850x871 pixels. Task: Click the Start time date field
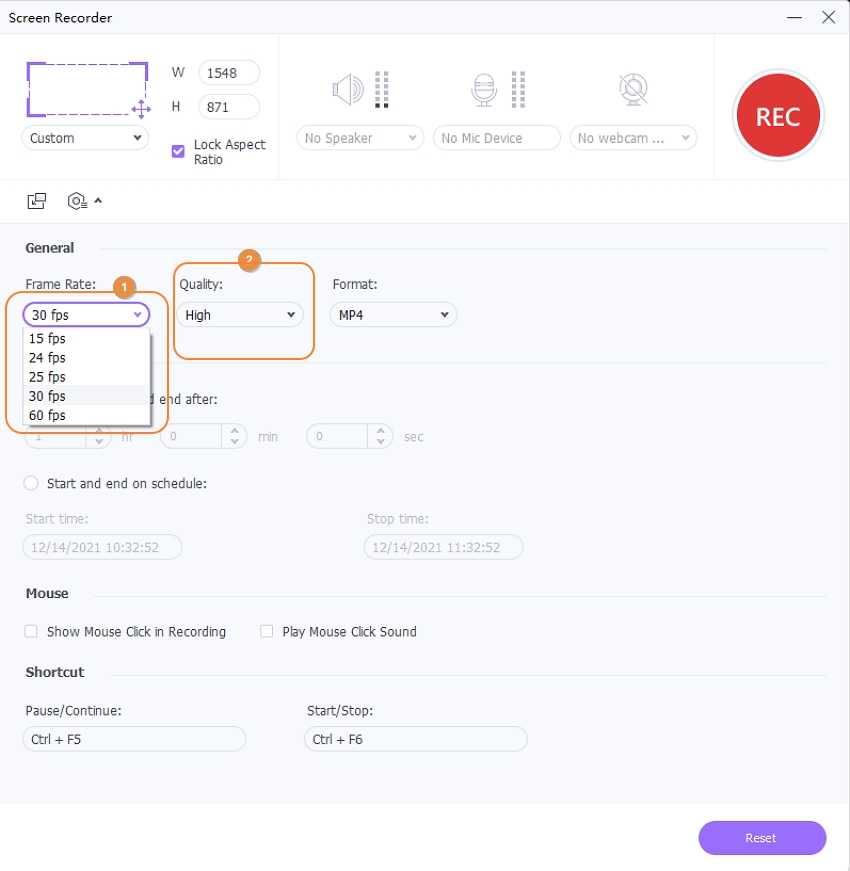tap(102, 547)
